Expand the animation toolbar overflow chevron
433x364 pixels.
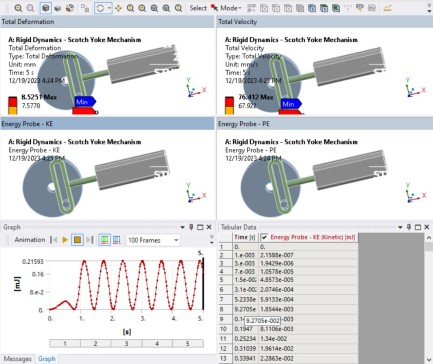pos(211,240)
